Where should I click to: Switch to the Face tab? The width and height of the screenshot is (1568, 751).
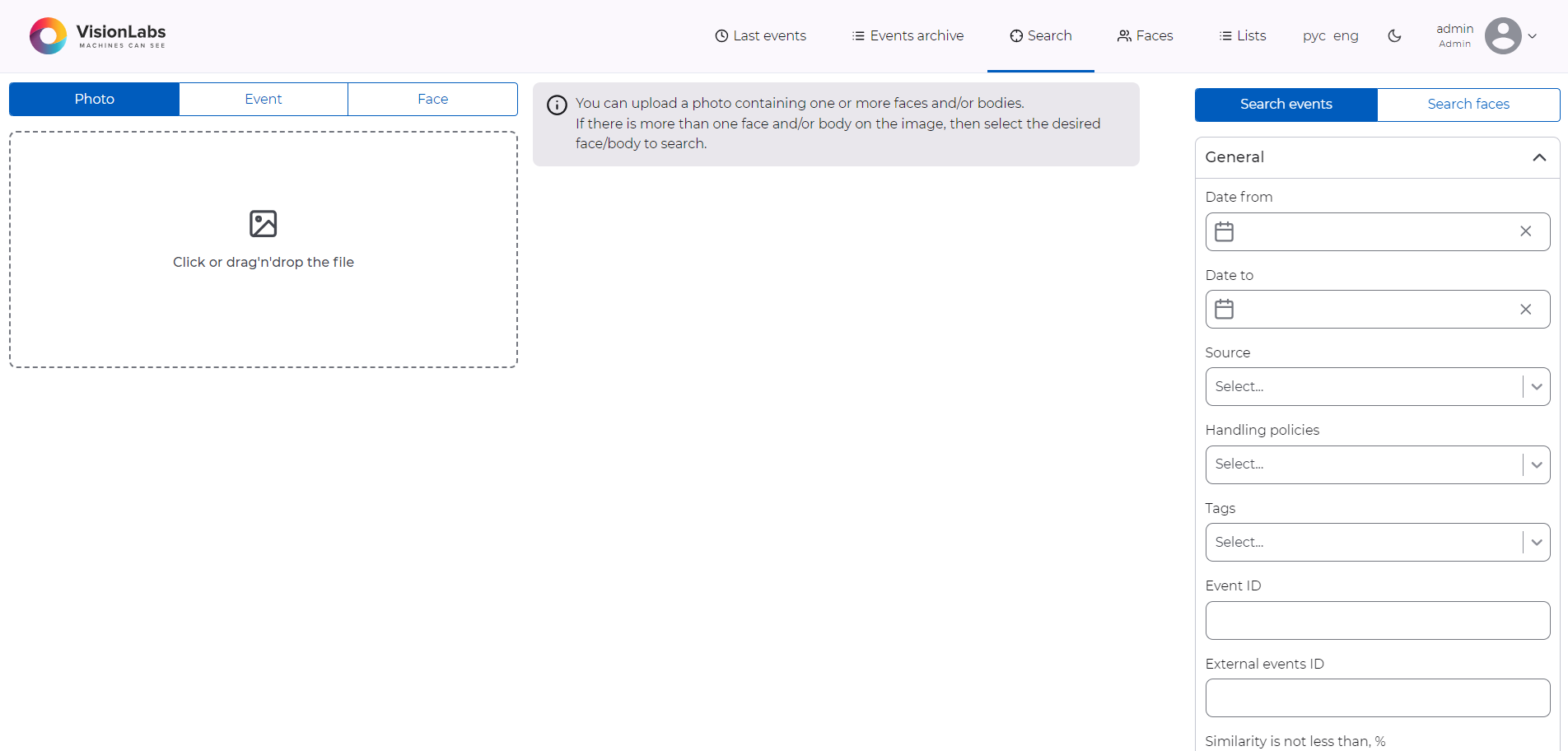pos(432,99)
